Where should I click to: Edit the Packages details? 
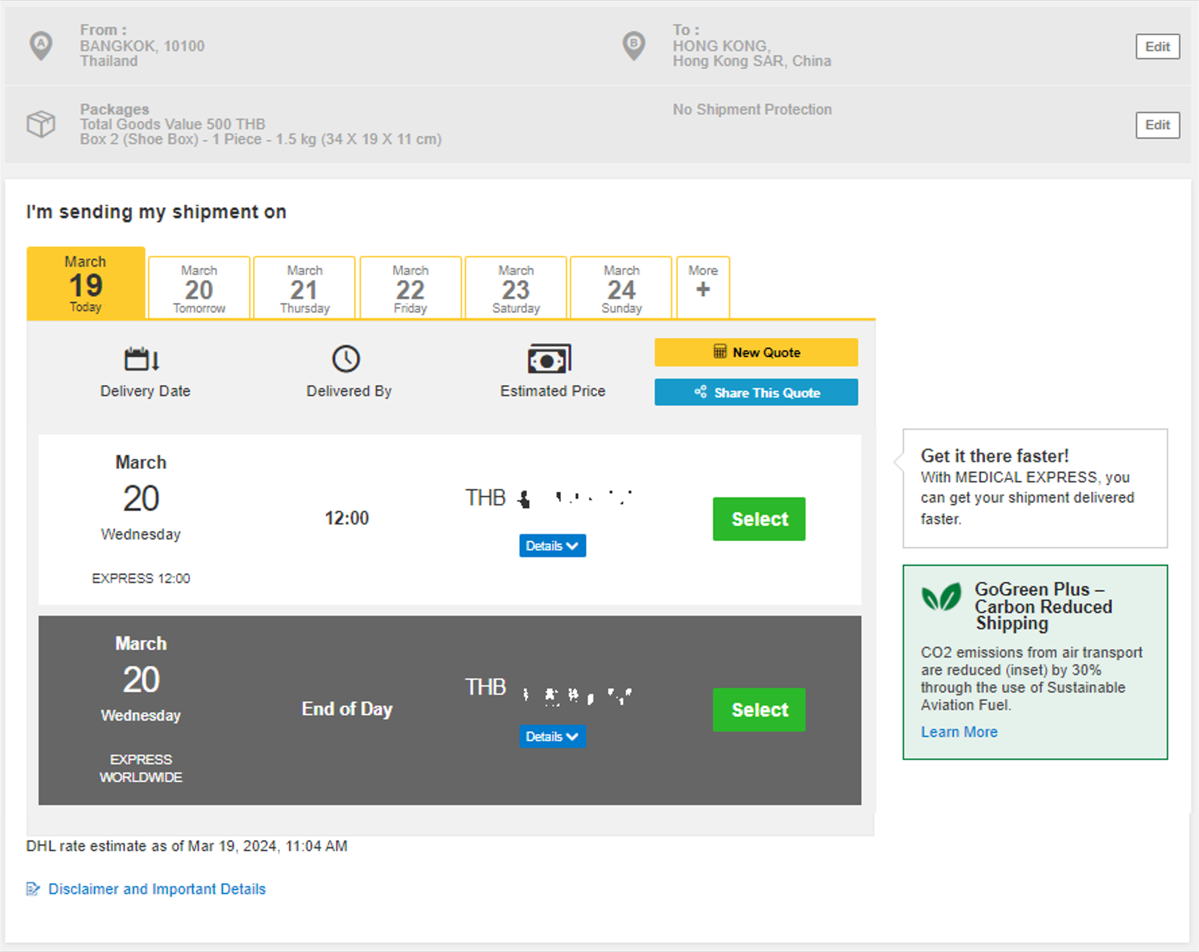click(1157, 125)
